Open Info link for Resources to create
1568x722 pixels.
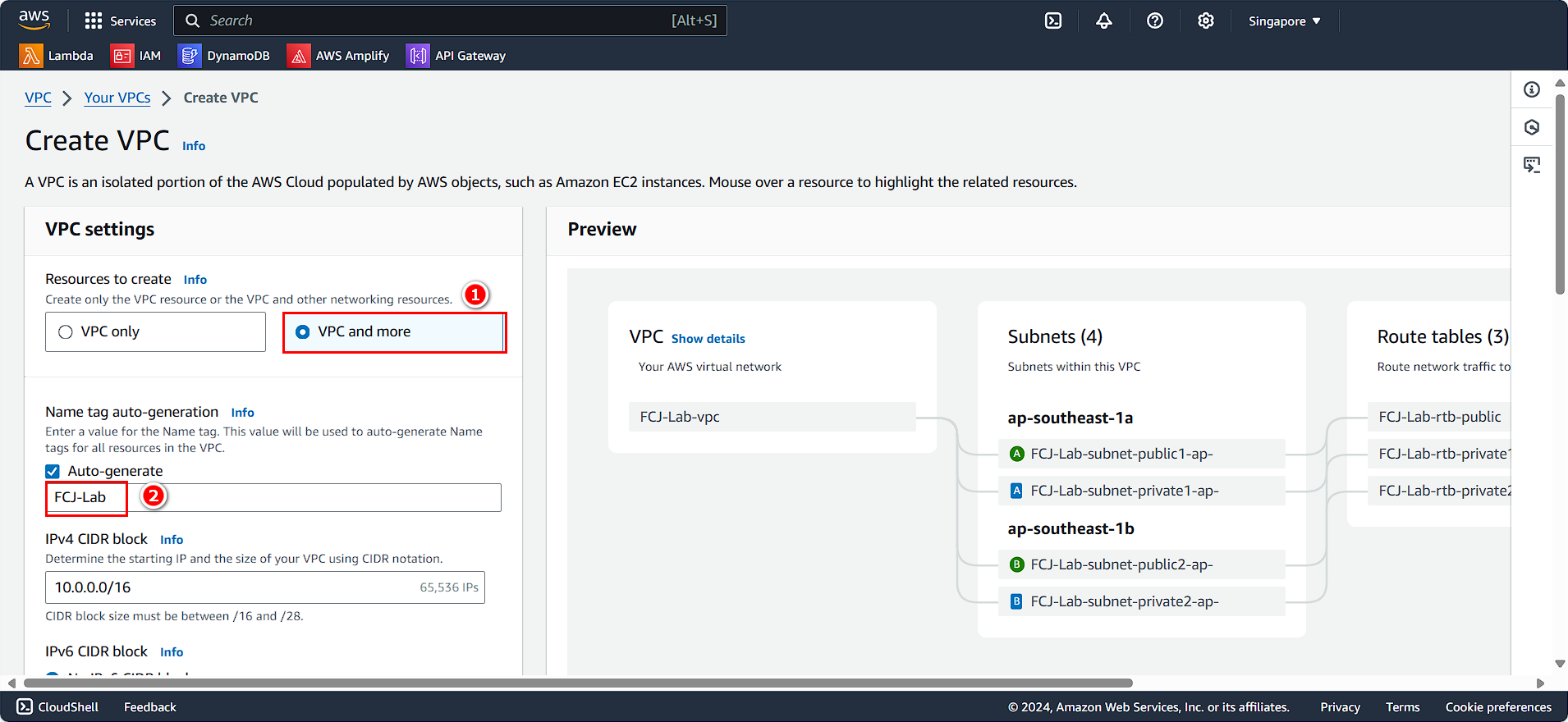(195, 280)
